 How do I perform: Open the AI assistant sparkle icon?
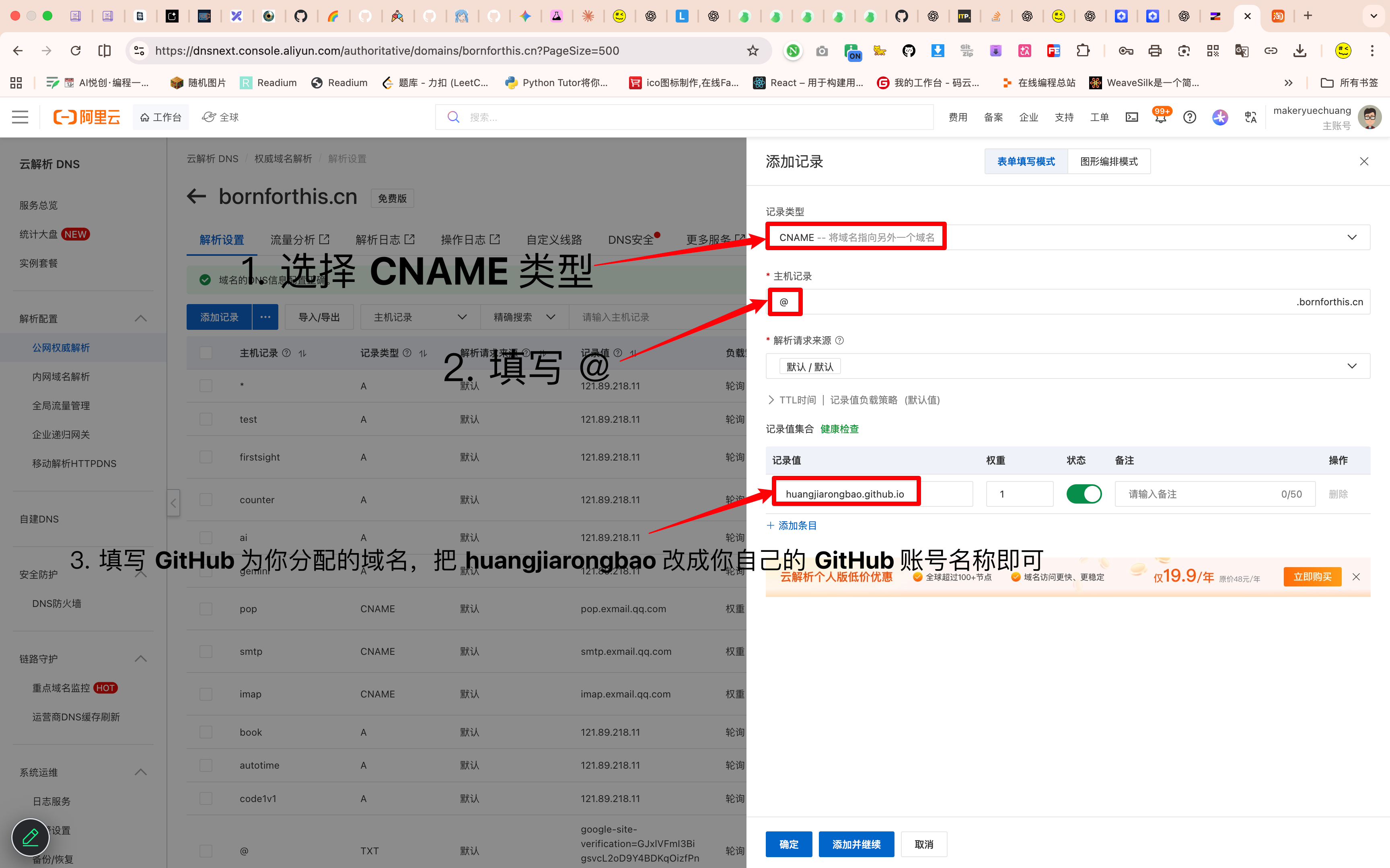point(1219,117)
